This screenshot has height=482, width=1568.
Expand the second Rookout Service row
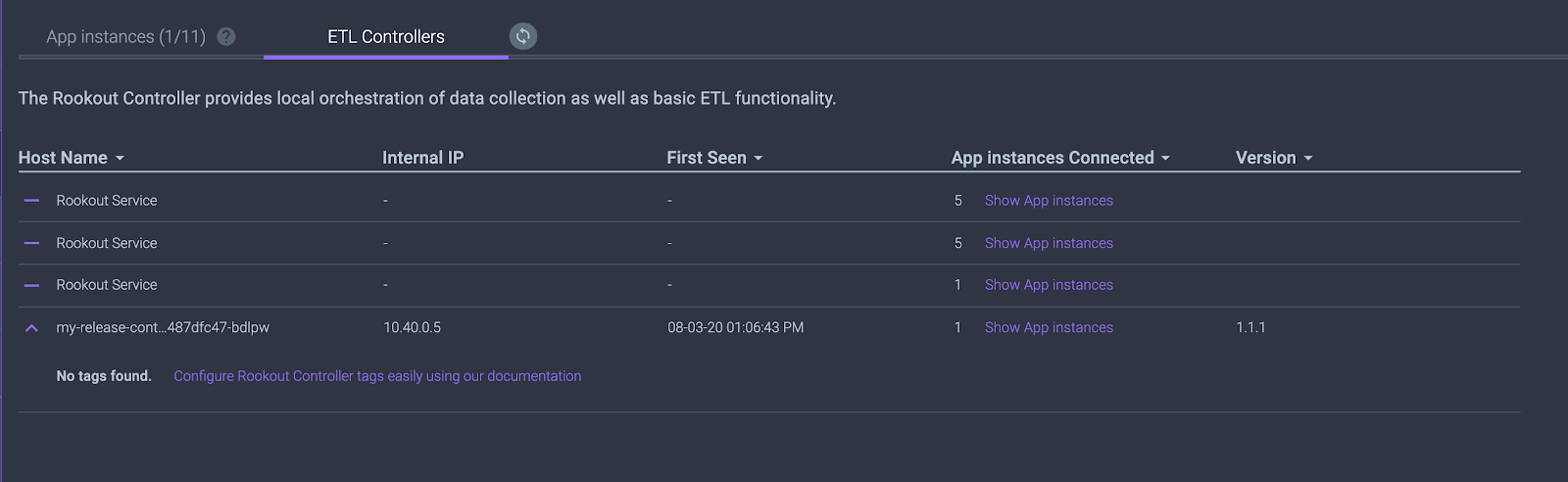coord(31,243)
